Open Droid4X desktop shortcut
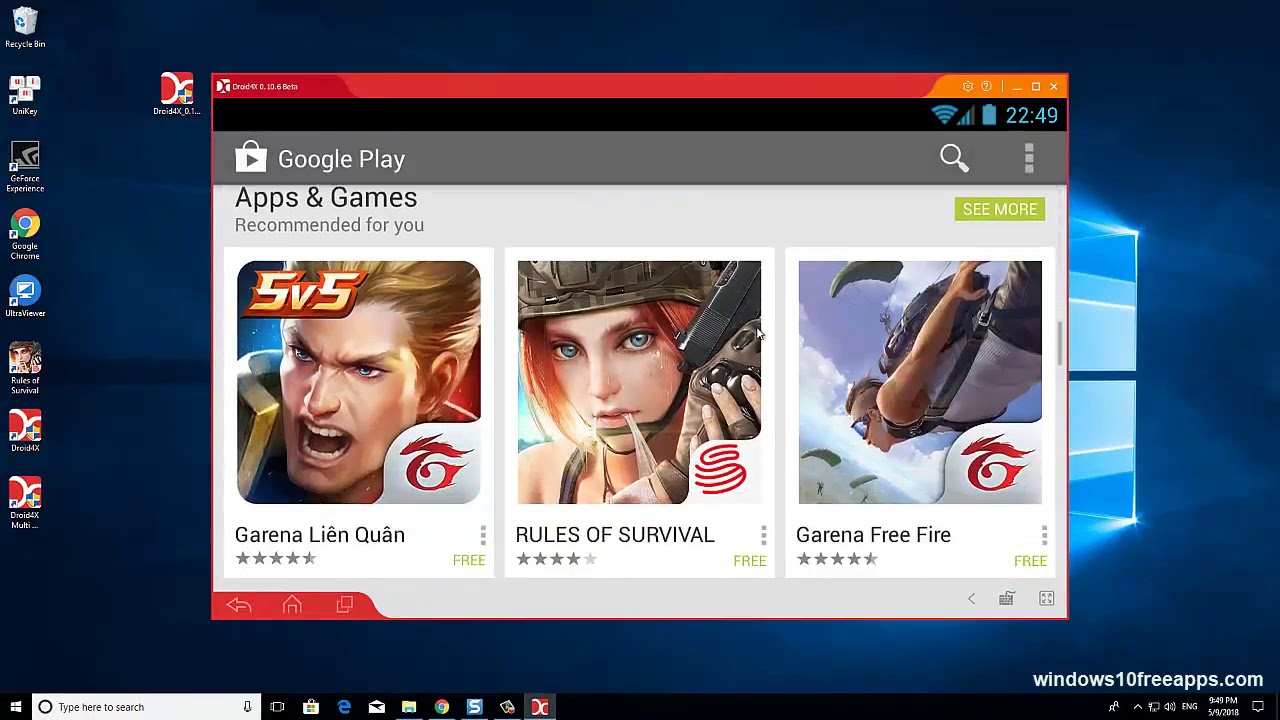 tap(25, 431)
